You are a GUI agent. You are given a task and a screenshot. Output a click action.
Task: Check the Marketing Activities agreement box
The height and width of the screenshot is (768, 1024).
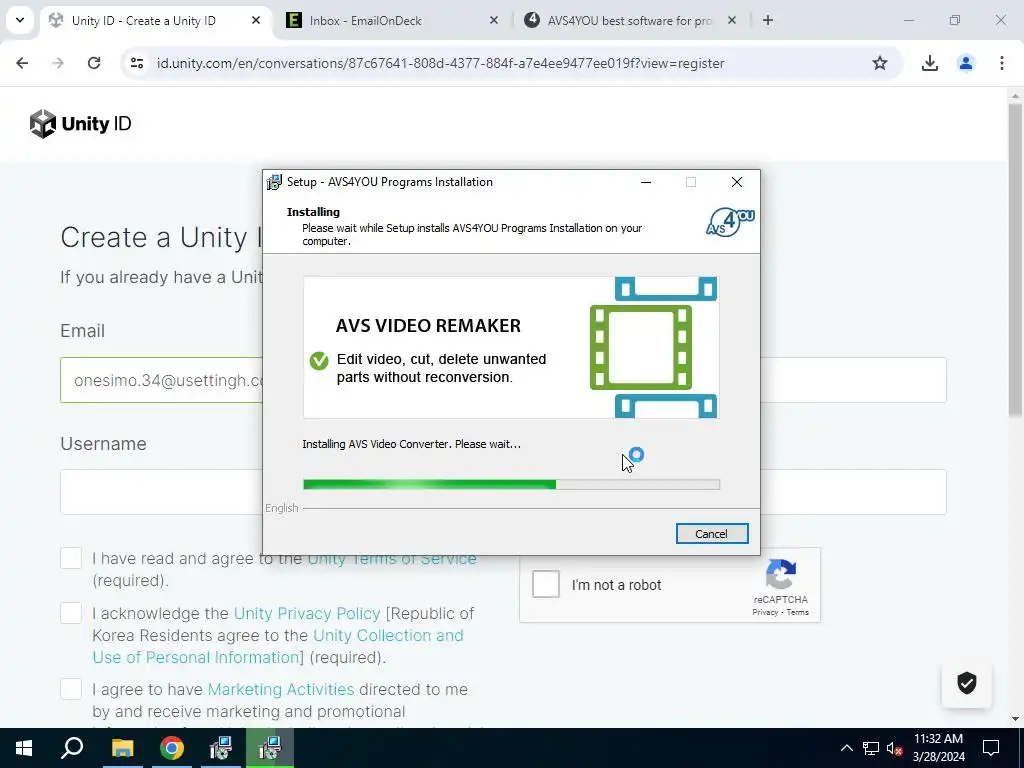coord(71,689)
